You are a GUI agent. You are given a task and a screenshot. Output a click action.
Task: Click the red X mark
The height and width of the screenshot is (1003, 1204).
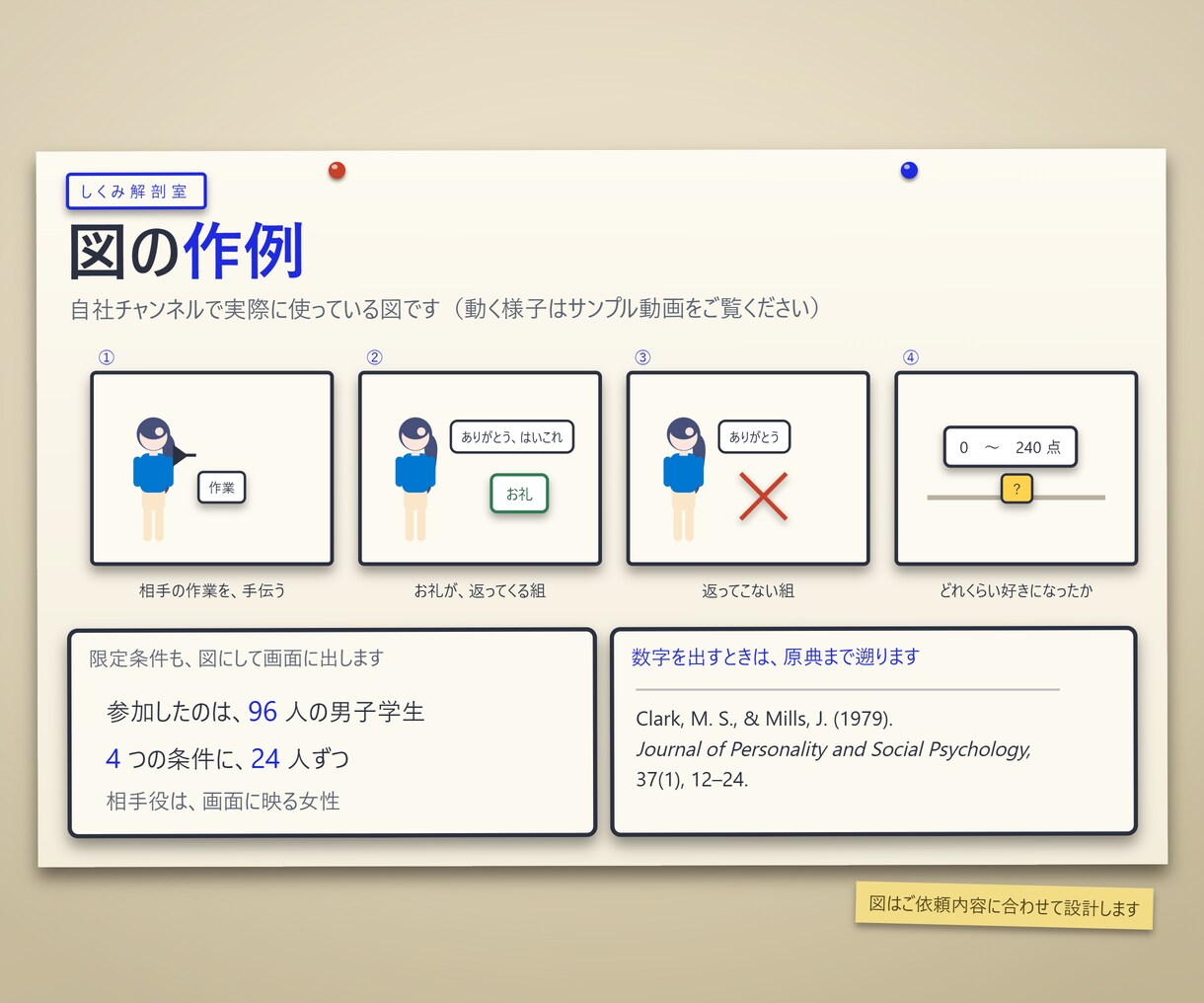tap(763, 497)
